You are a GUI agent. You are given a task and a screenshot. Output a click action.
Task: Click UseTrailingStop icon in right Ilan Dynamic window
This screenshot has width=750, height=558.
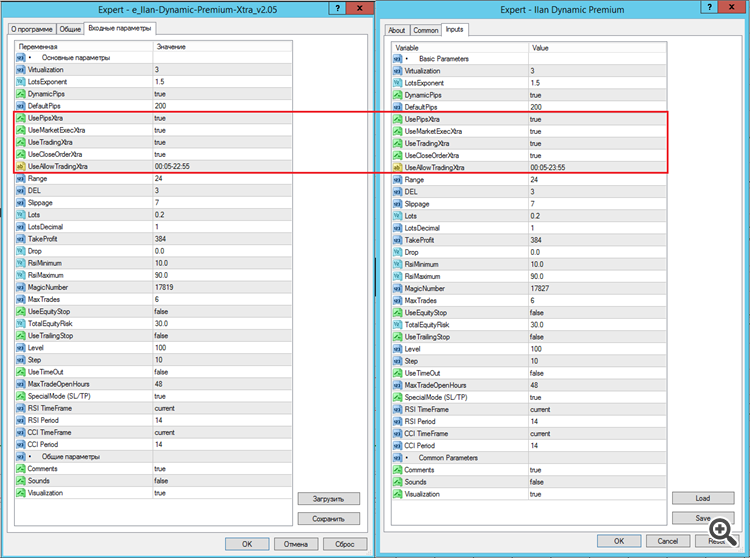[397, 337]
